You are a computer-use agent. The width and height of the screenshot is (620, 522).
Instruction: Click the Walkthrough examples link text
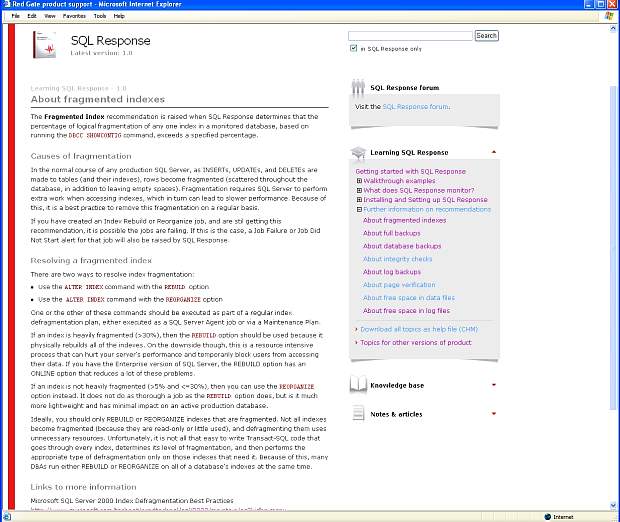tap(399, 181)
